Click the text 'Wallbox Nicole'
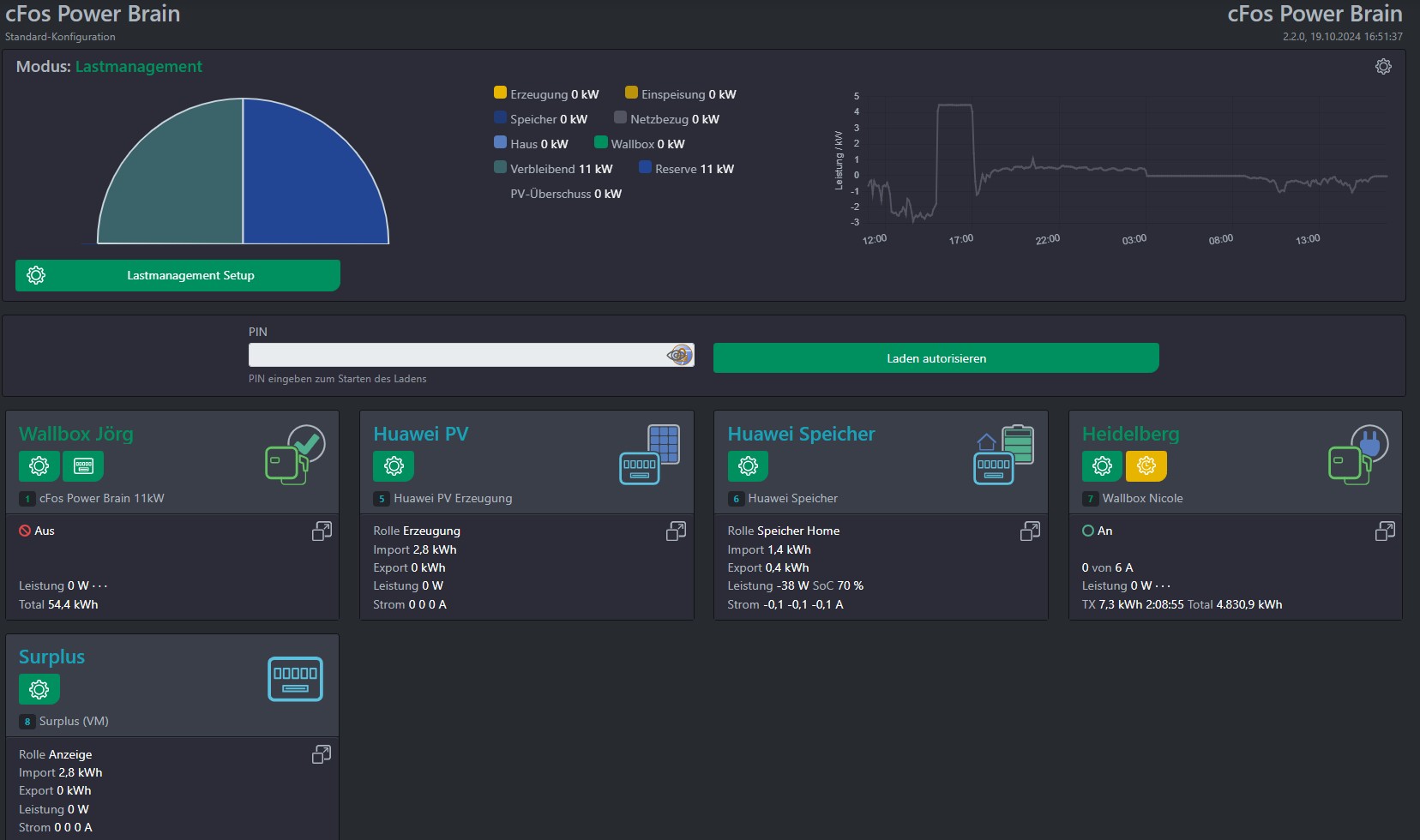This screenshot has width=1420, height=840. coord(1142,498)
